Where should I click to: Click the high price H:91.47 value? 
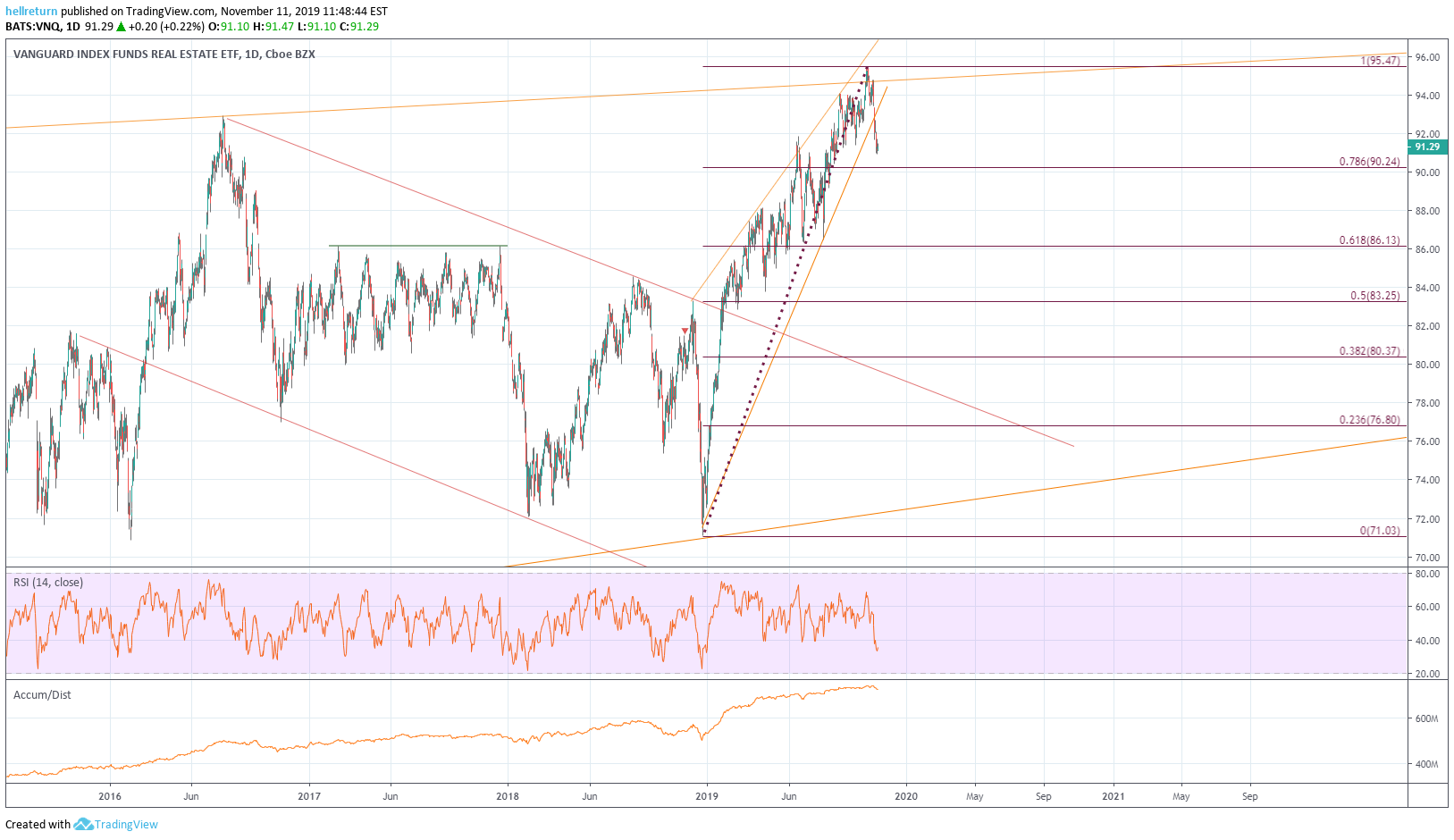273,26
